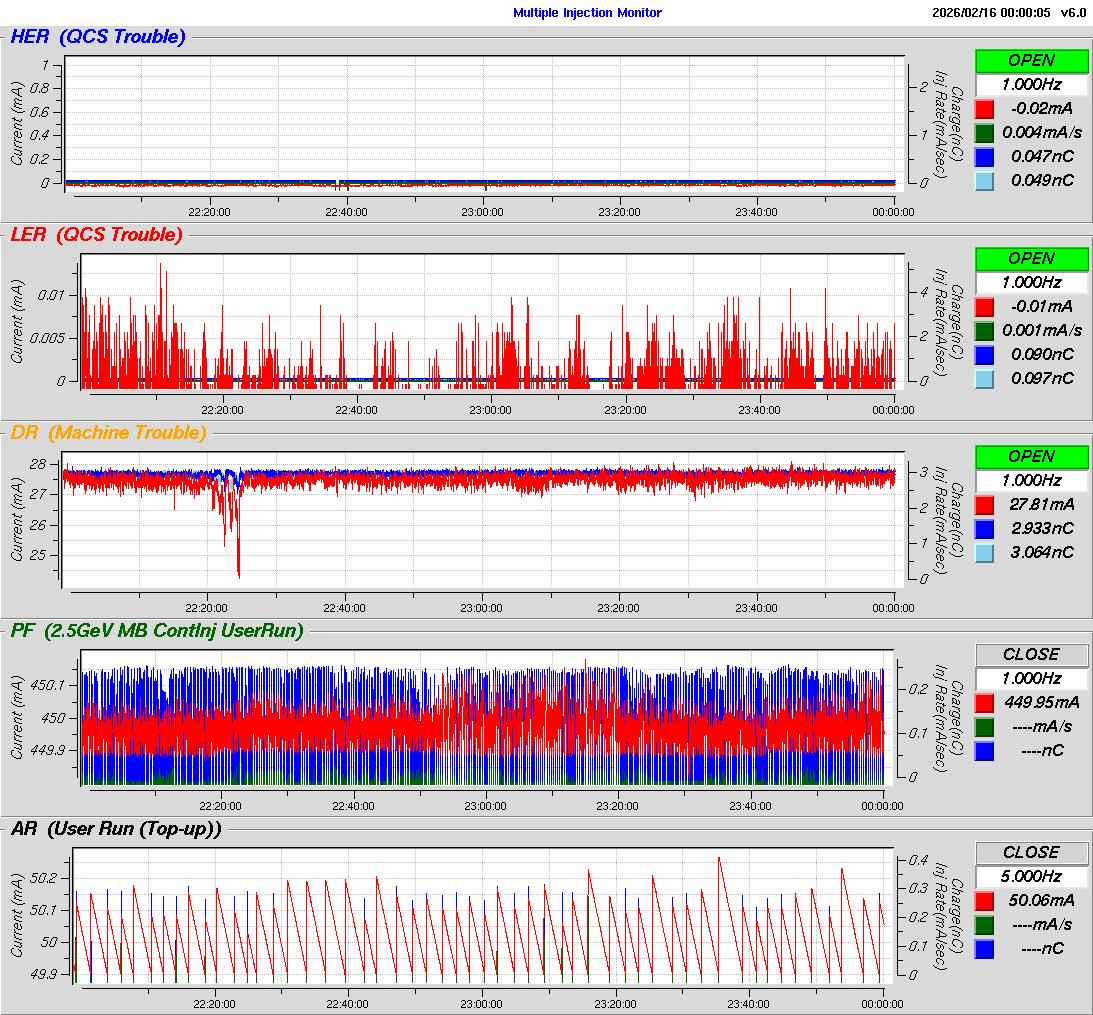Screen dimensions: 1093x1015
Task: Toggle the DR green OPEN status button
Action: [1031, 456]
